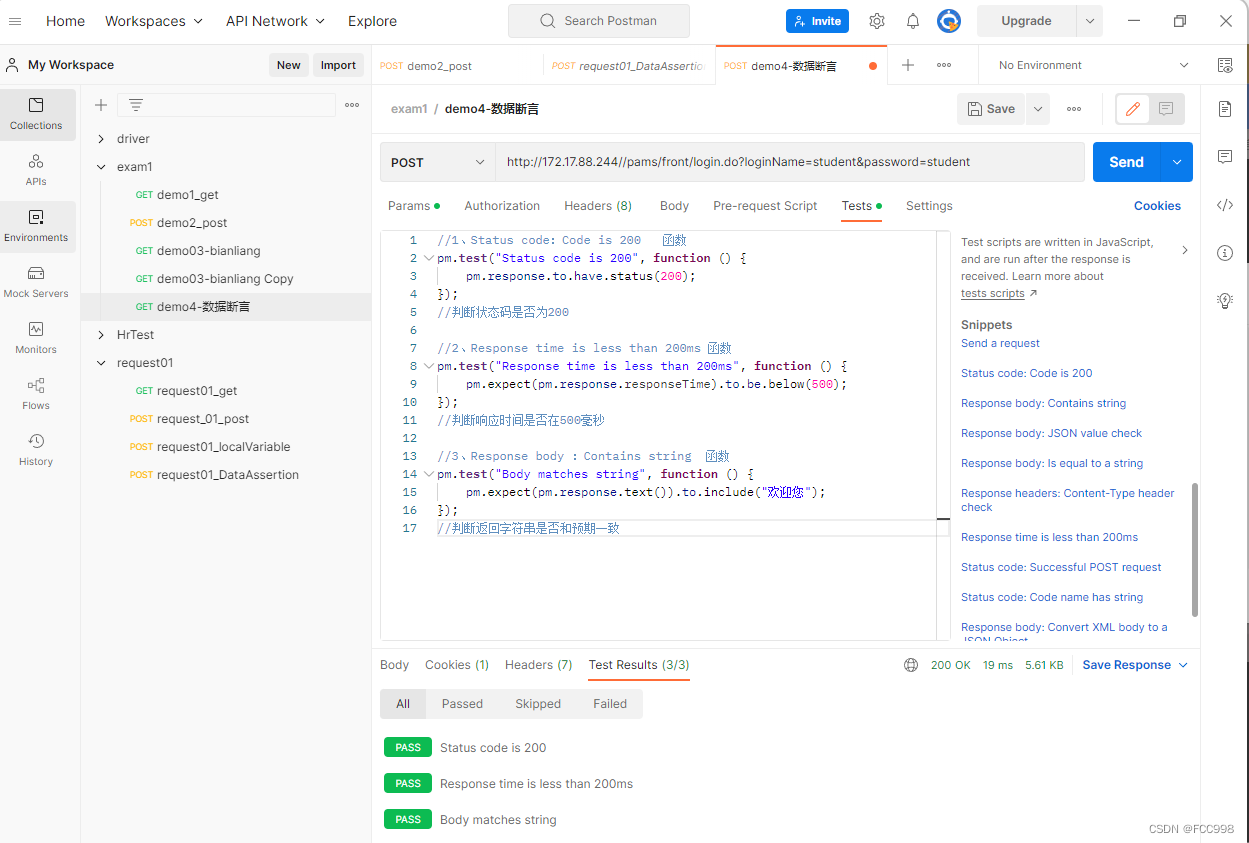
Task: Open Save options dropdown arrow
Action: coord(1037,109)
